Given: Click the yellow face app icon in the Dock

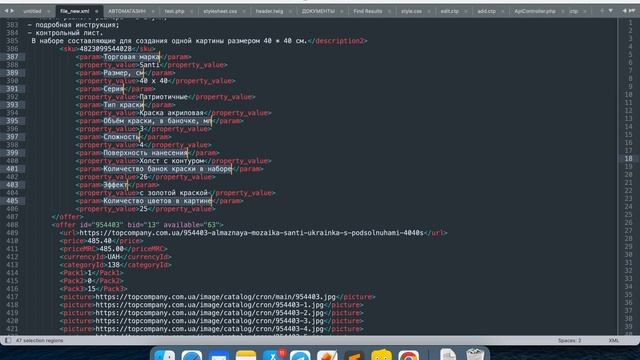Looking at the screenshot, I should click(x=382, y=355).
